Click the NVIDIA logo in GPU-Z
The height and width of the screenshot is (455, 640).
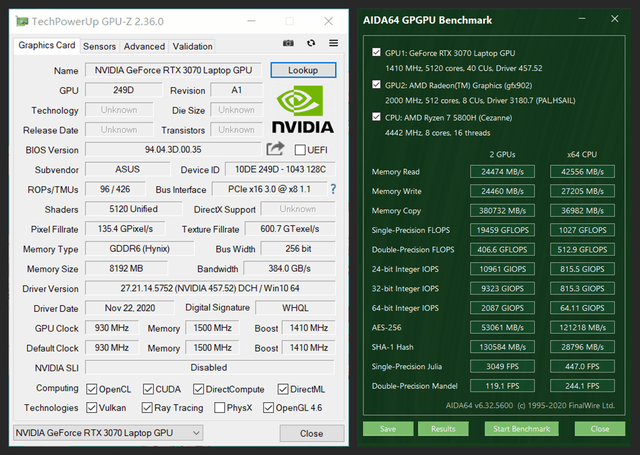click(303, 109)
